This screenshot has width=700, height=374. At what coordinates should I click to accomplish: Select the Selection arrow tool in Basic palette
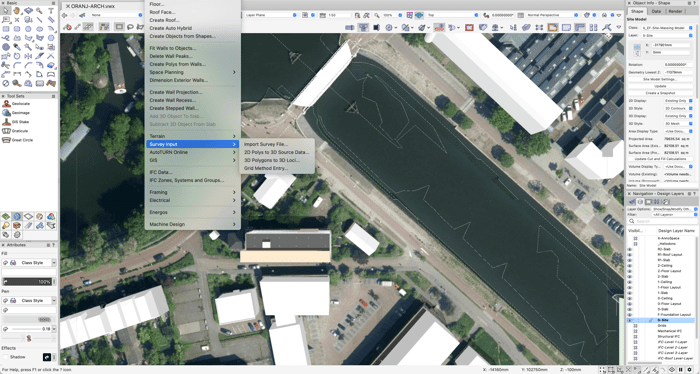6,10
